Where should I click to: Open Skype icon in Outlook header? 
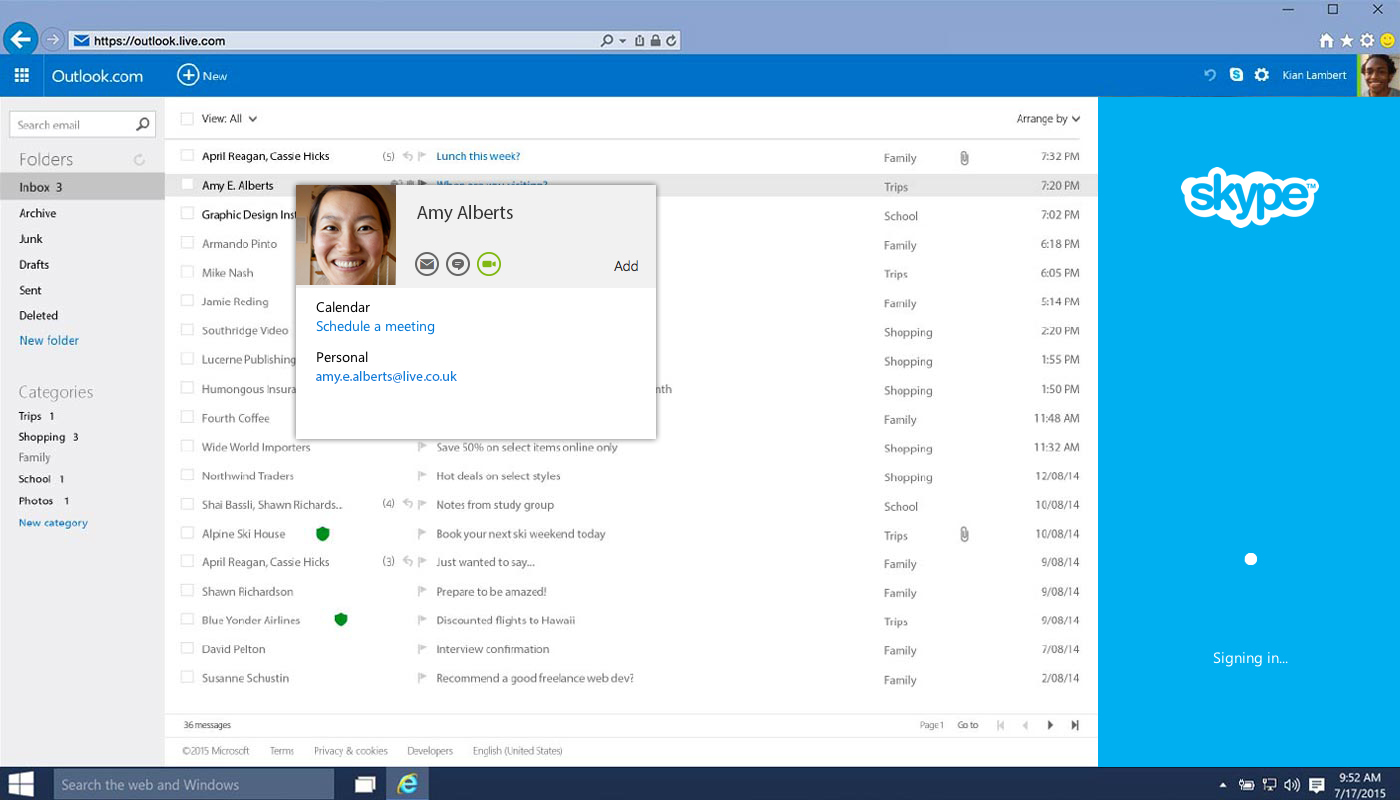tap(1236, 75)
